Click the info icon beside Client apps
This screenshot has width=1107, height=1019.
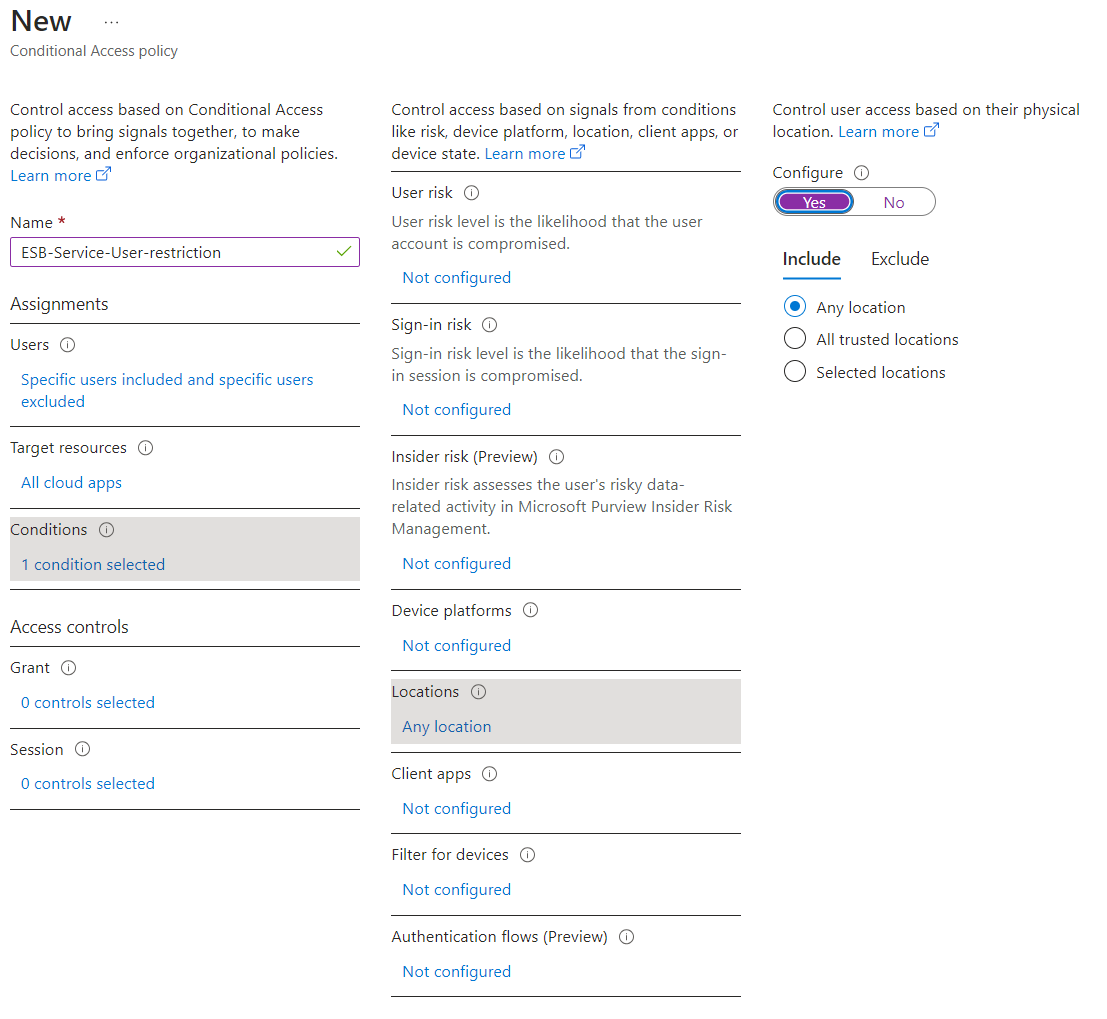(489, 773)
